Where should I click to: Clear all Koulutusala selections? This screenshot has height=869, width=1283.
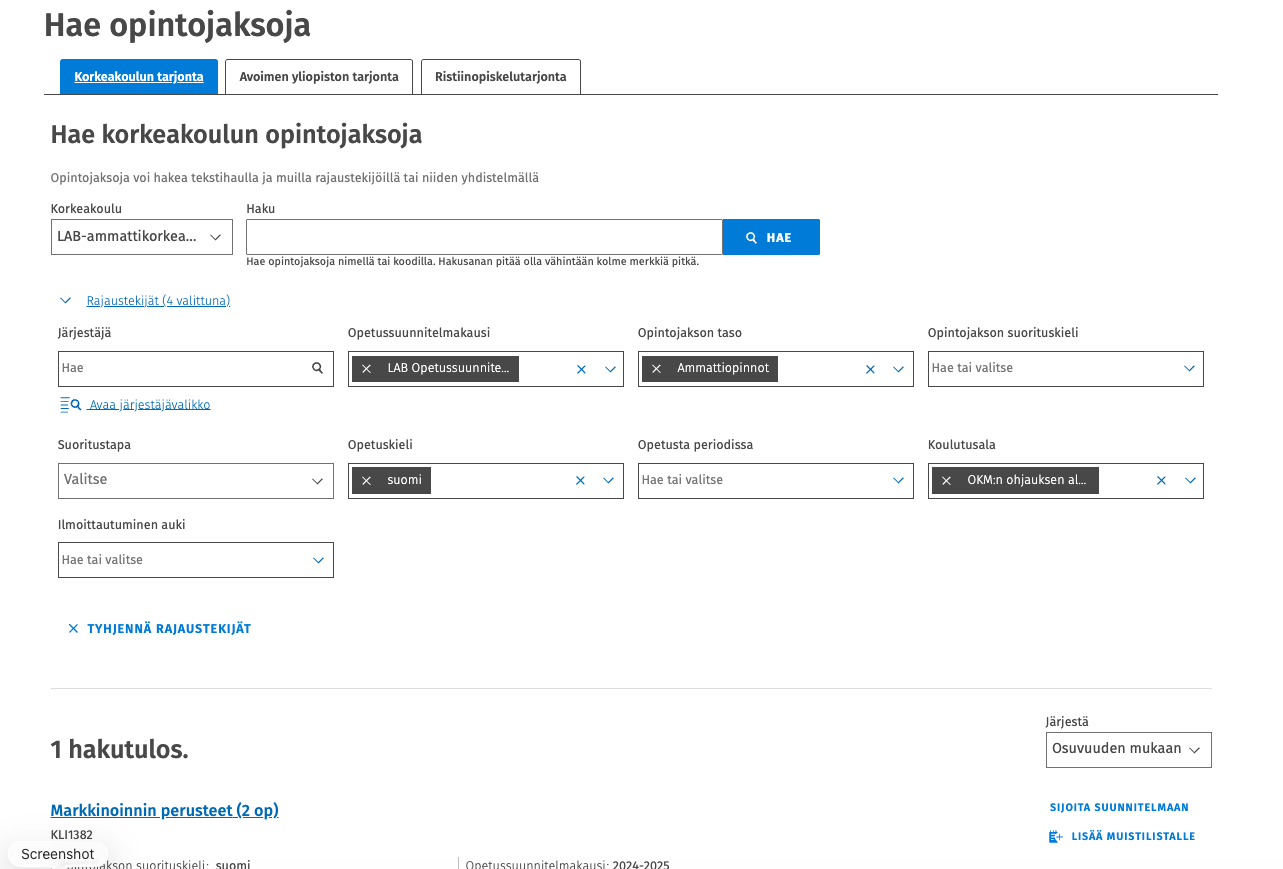click(x=1161, y=481)
